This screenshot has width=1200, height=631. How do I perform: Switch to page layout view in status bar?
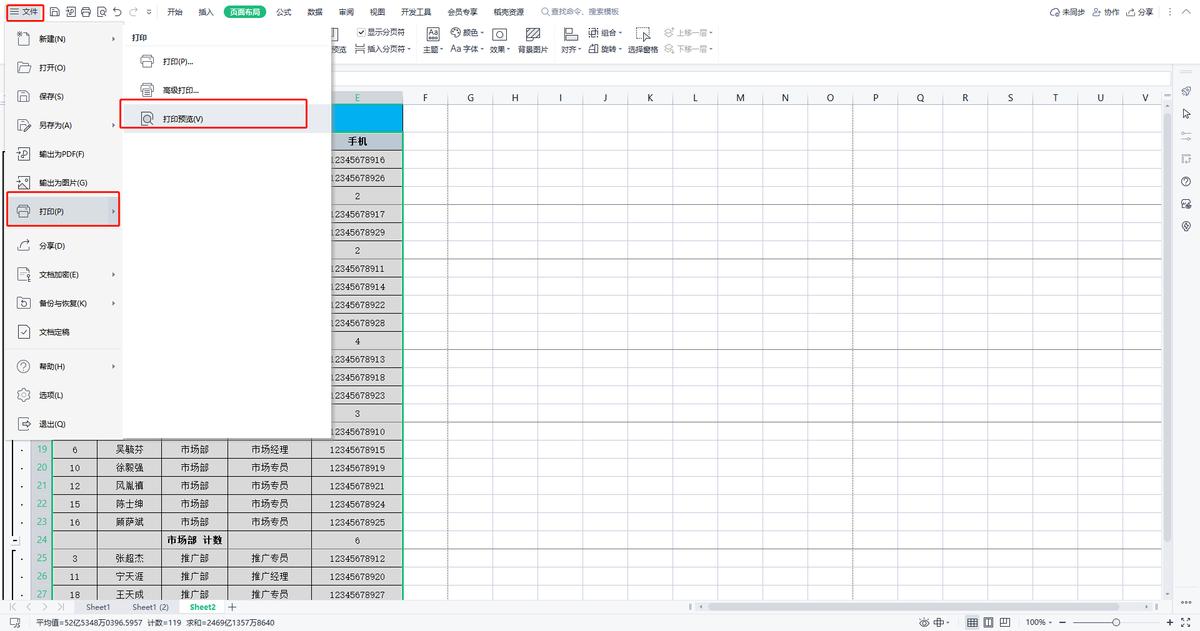click(988, 622)
